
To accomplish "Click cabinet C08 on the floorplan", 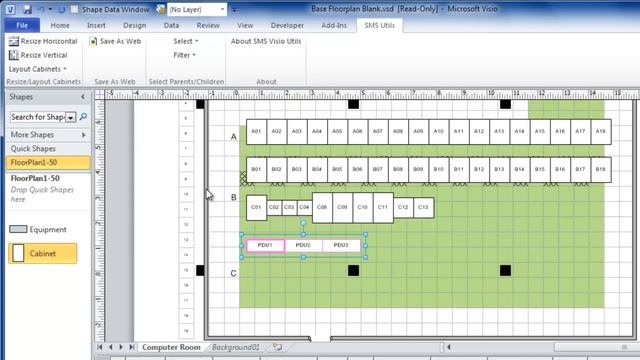I will pyautogui.click(x=322, y=207).
